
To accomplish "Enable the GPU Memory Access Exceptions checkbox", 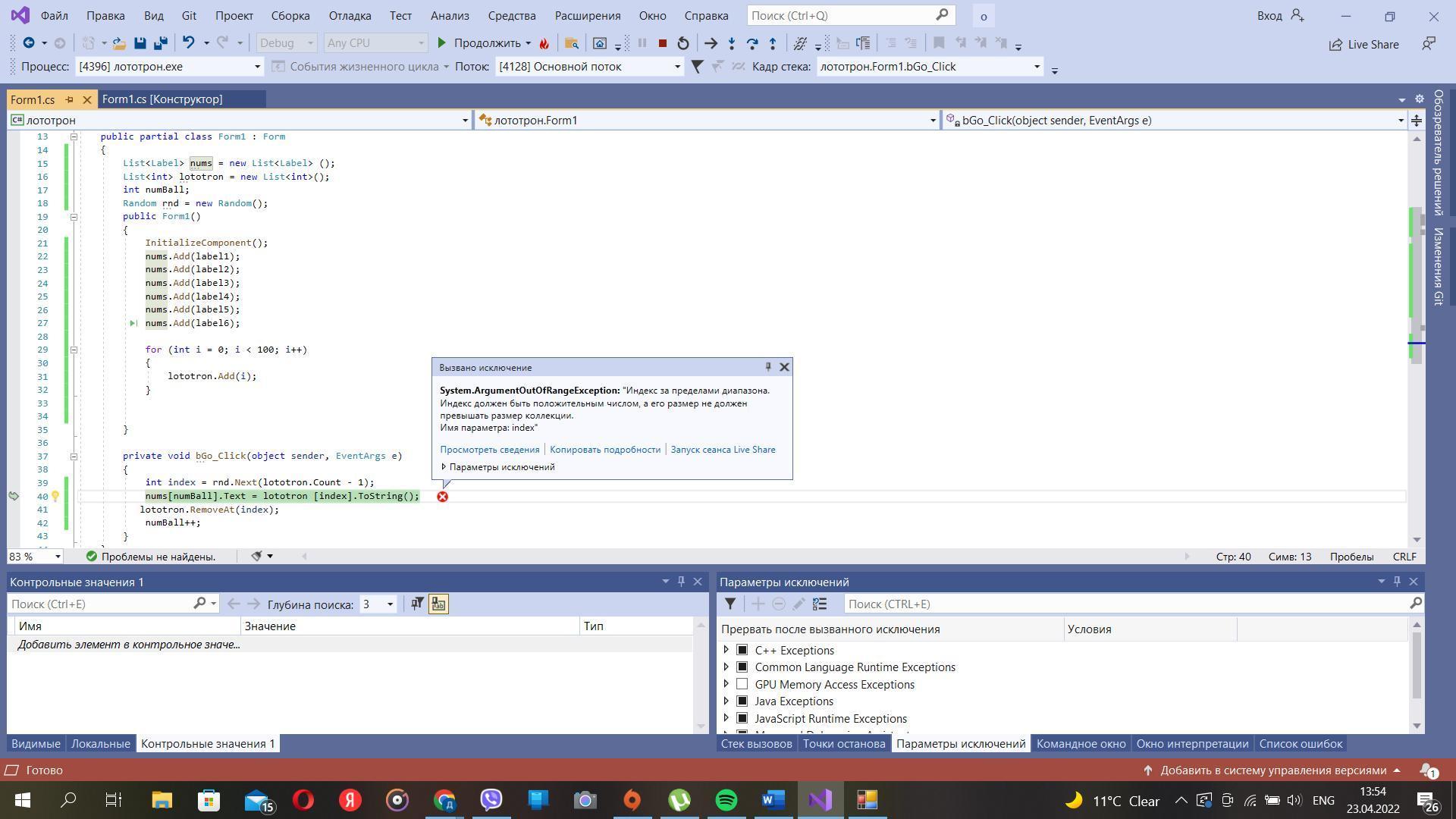I will [742, 684].
